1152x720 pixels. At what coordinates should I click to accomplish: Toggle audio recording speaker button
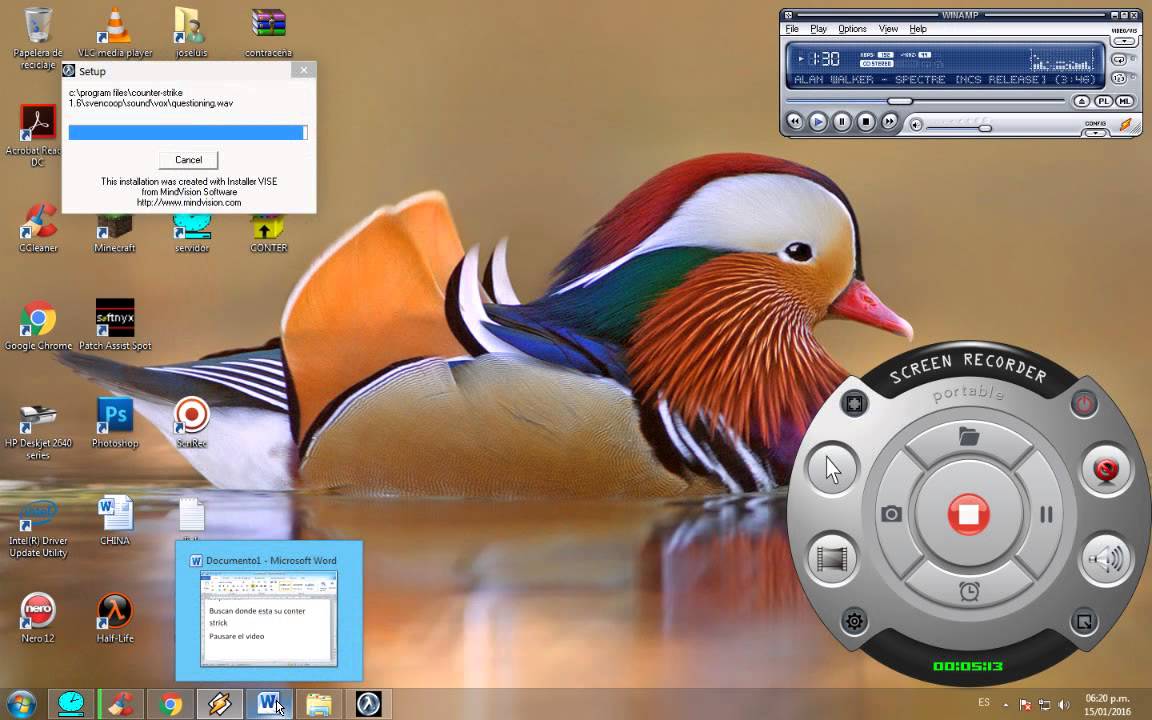[1106, 558]
